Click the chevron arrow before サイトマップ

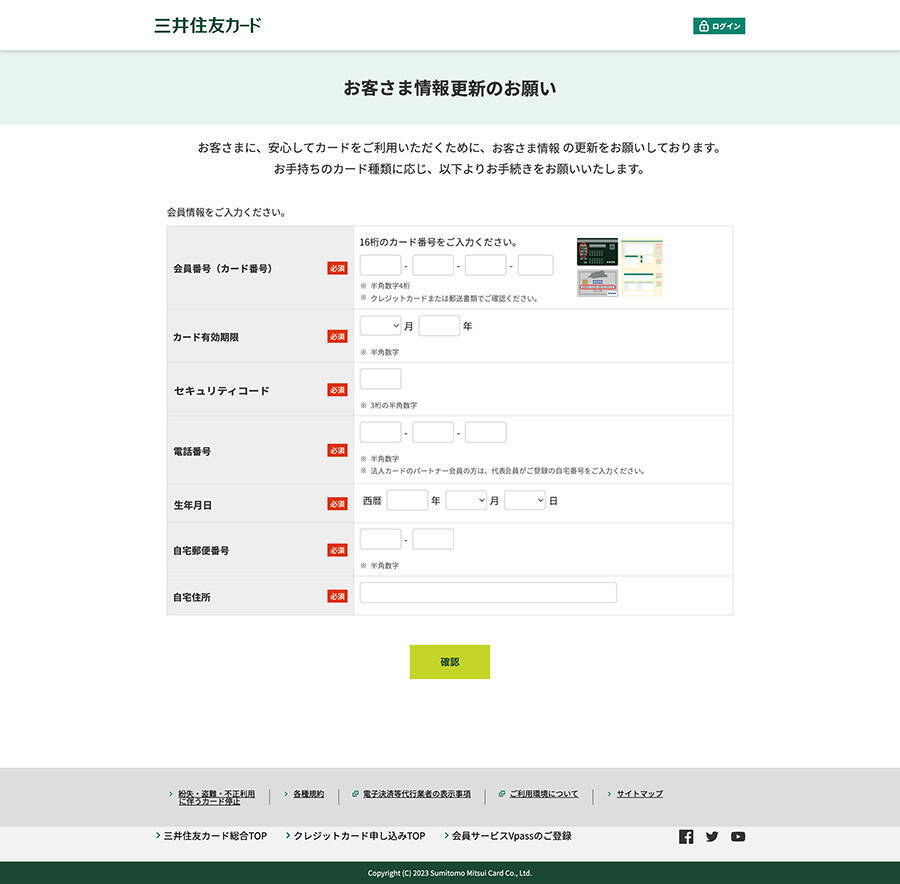pos(608,793)
